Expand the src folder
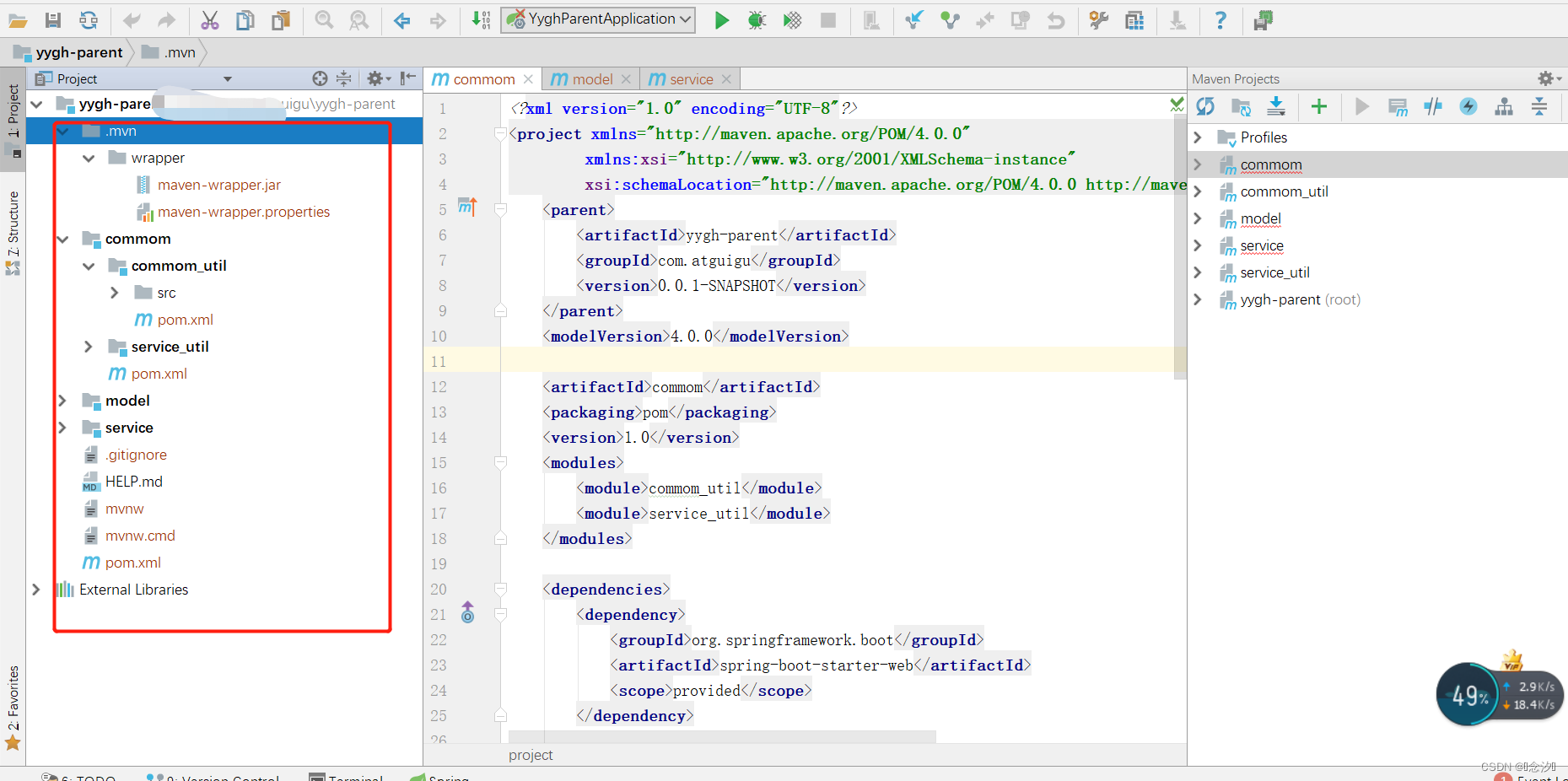 tap(115, 293)
